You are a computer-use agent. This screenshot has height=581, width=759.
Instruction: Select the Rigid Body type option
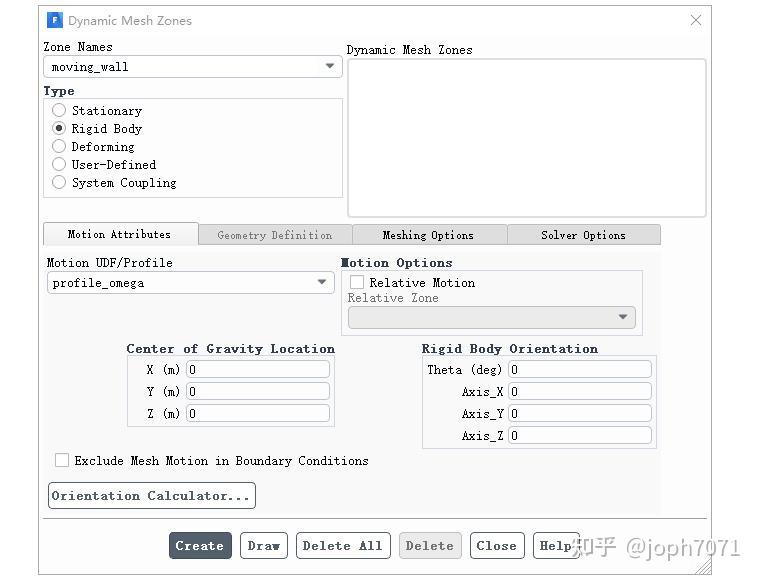[x=59, y=128]
